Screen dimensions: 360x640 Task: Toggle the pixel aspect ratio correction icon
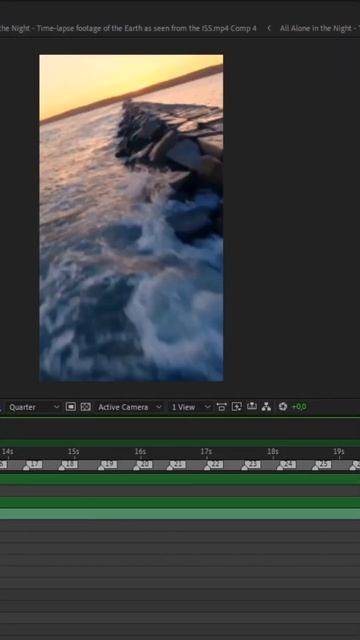(221, 407)
